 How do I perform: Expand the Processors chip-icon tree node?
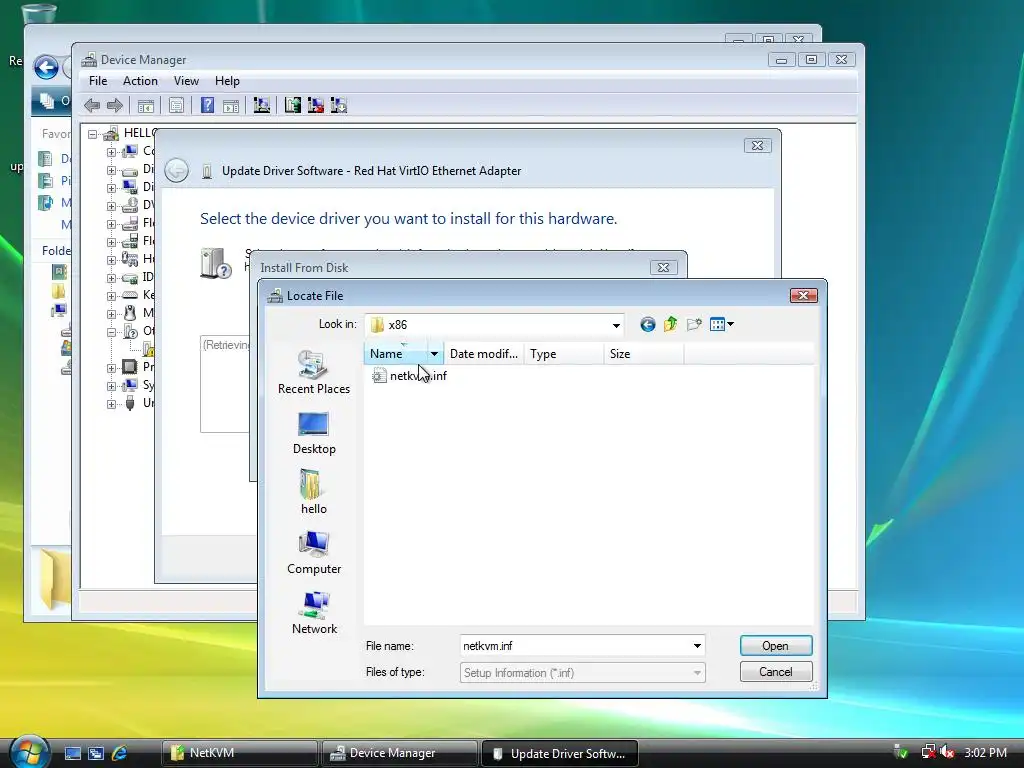(x=111, y=368)
